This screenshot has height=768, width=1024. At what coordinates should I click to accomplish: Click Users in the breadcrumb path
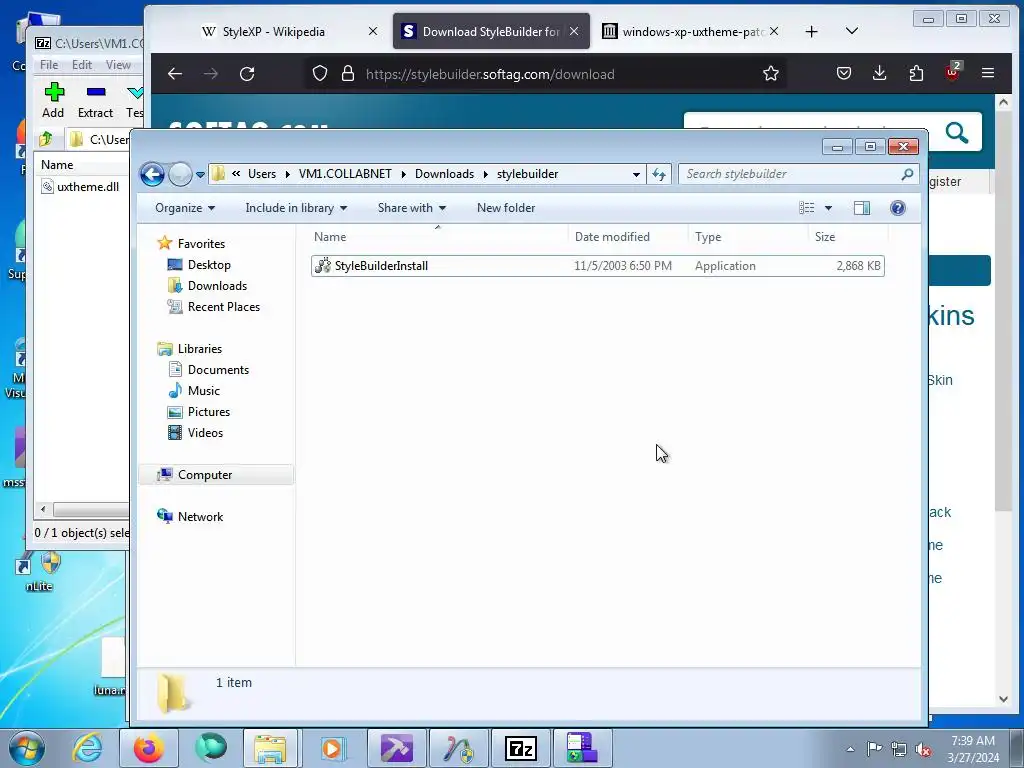pyautogui.click(x=262, y=174)
